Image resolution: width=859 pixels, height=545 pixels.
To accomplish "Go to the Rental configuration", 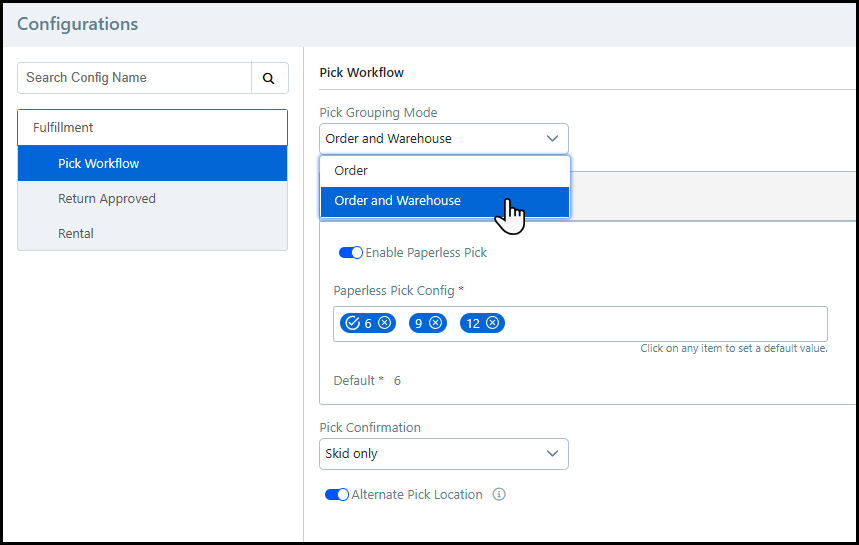I will pos(152,233).
